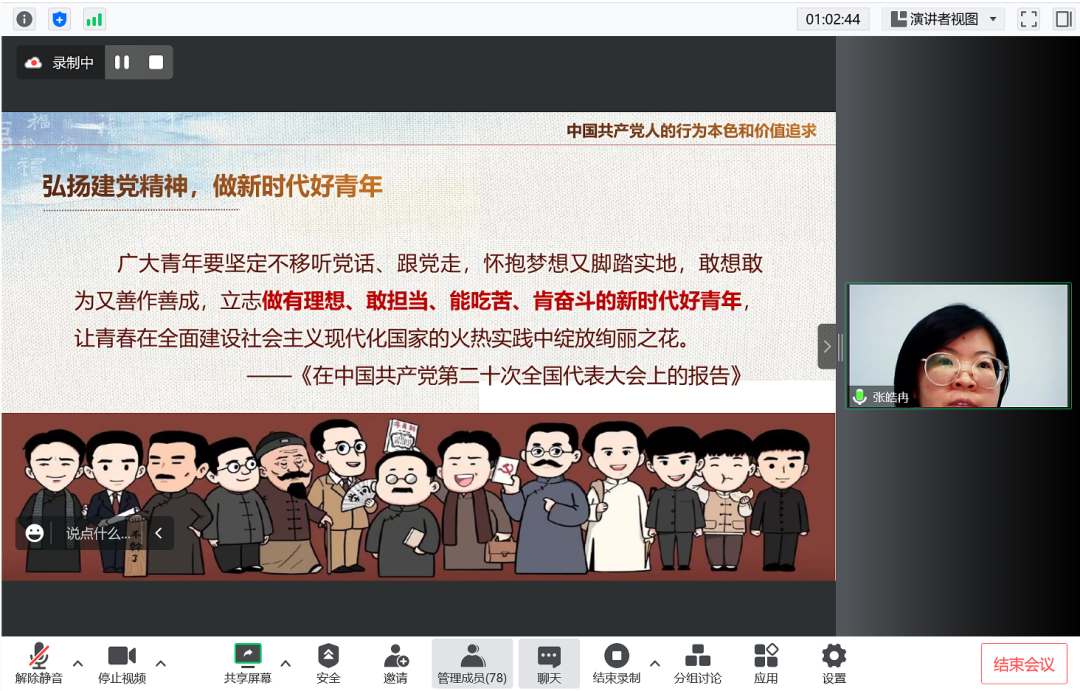Expand audio options next to 解除静音
The image size is (1080, 691).
pos(78,663)
